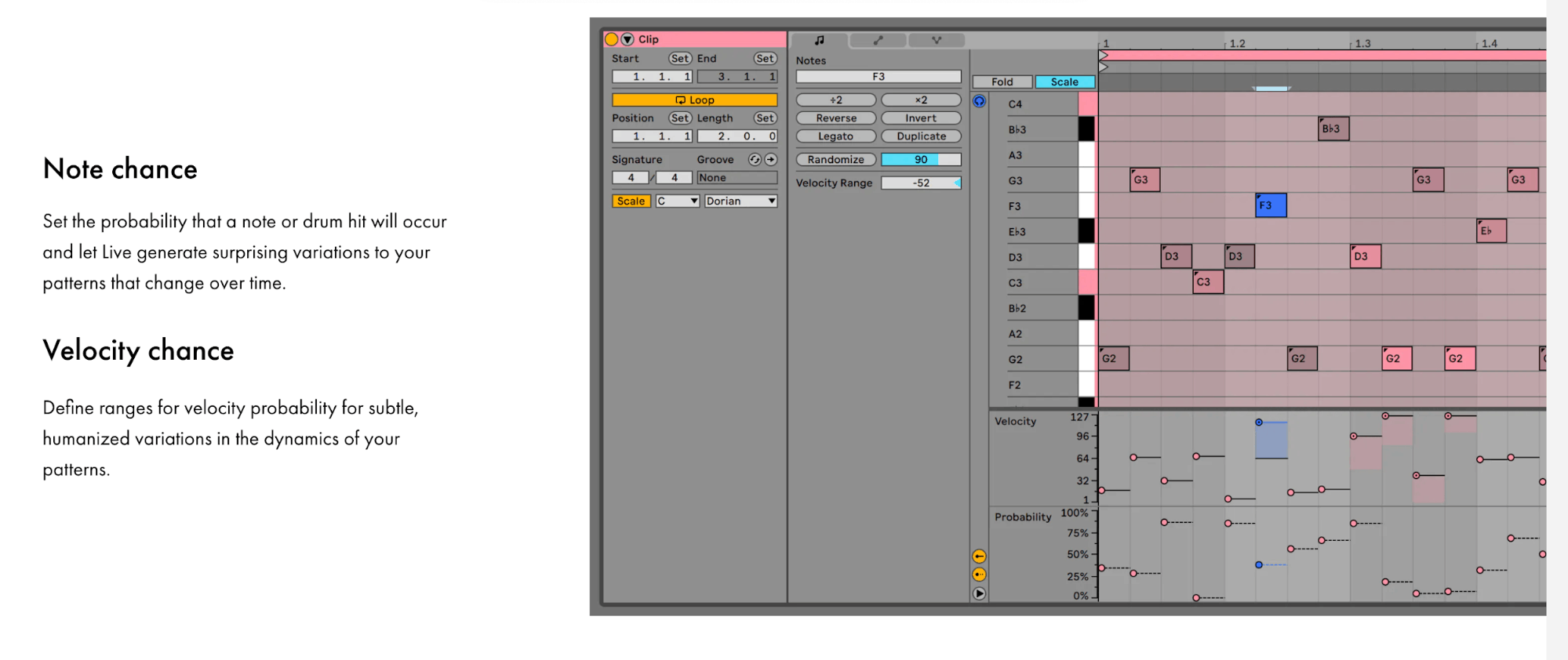Click the Probability lane label
The height and width of the screenshot is (660, 1568).
pos(1023,517)
